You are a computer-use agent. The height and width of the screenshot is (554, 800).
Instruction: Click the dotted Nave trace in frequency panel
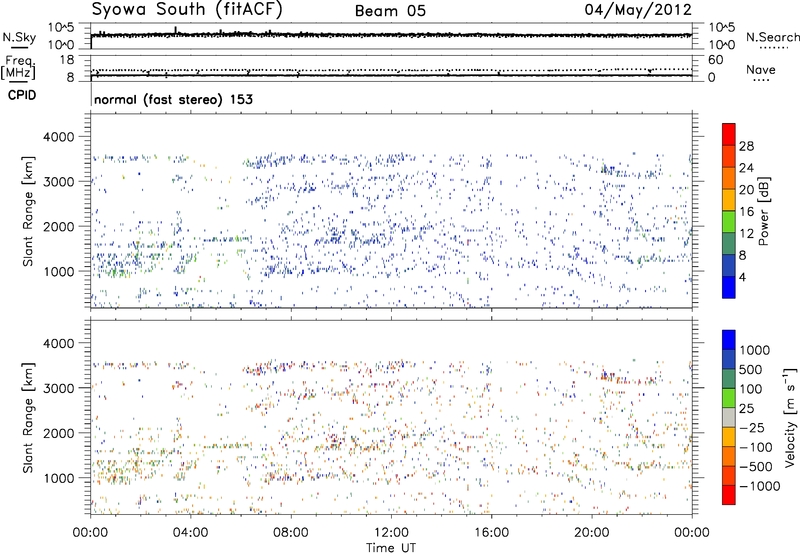point(391,70)
